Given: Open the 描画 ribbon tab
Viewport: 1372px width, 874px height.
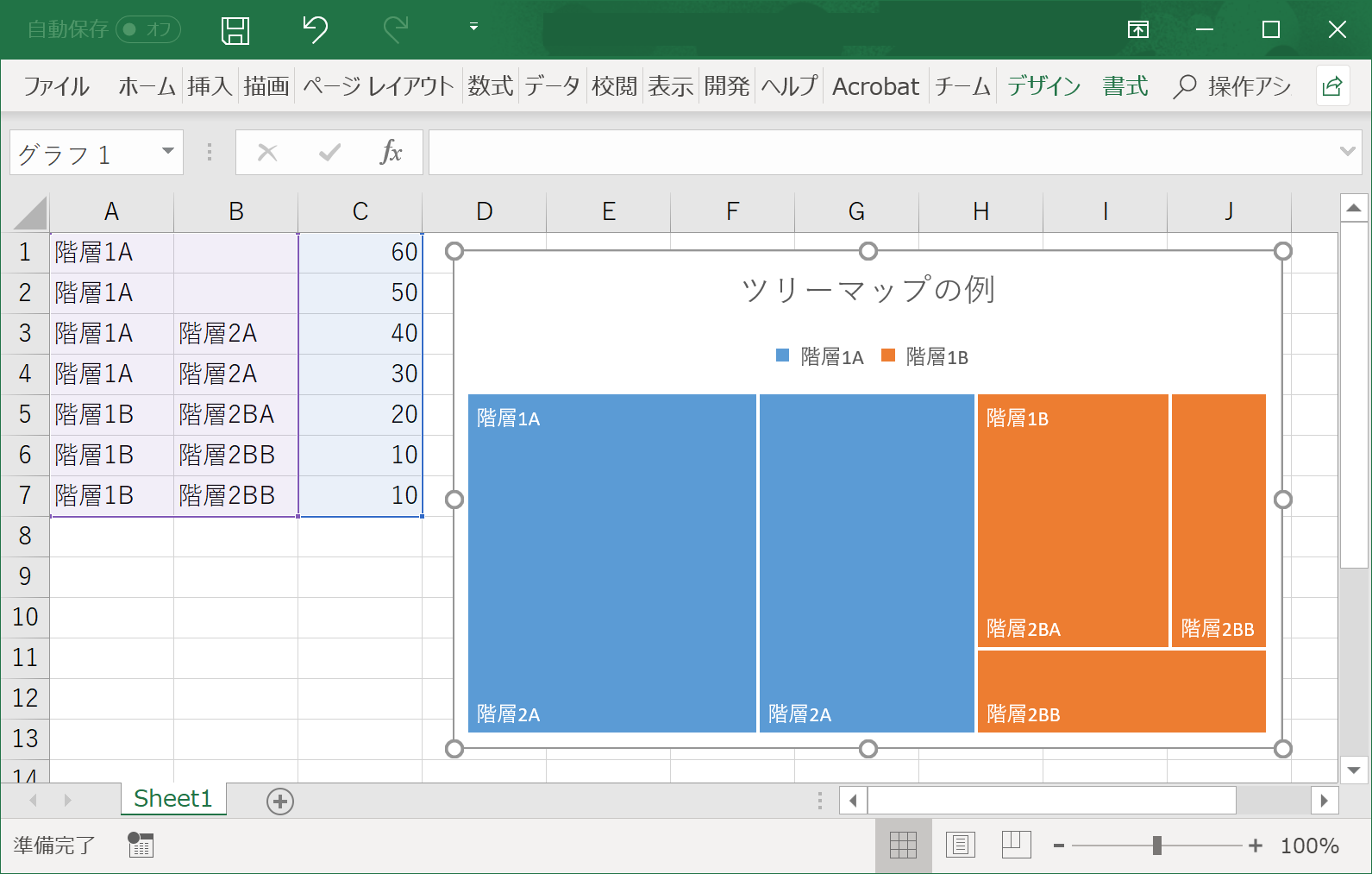Looking at the screenshot, I should coord(266,86).
